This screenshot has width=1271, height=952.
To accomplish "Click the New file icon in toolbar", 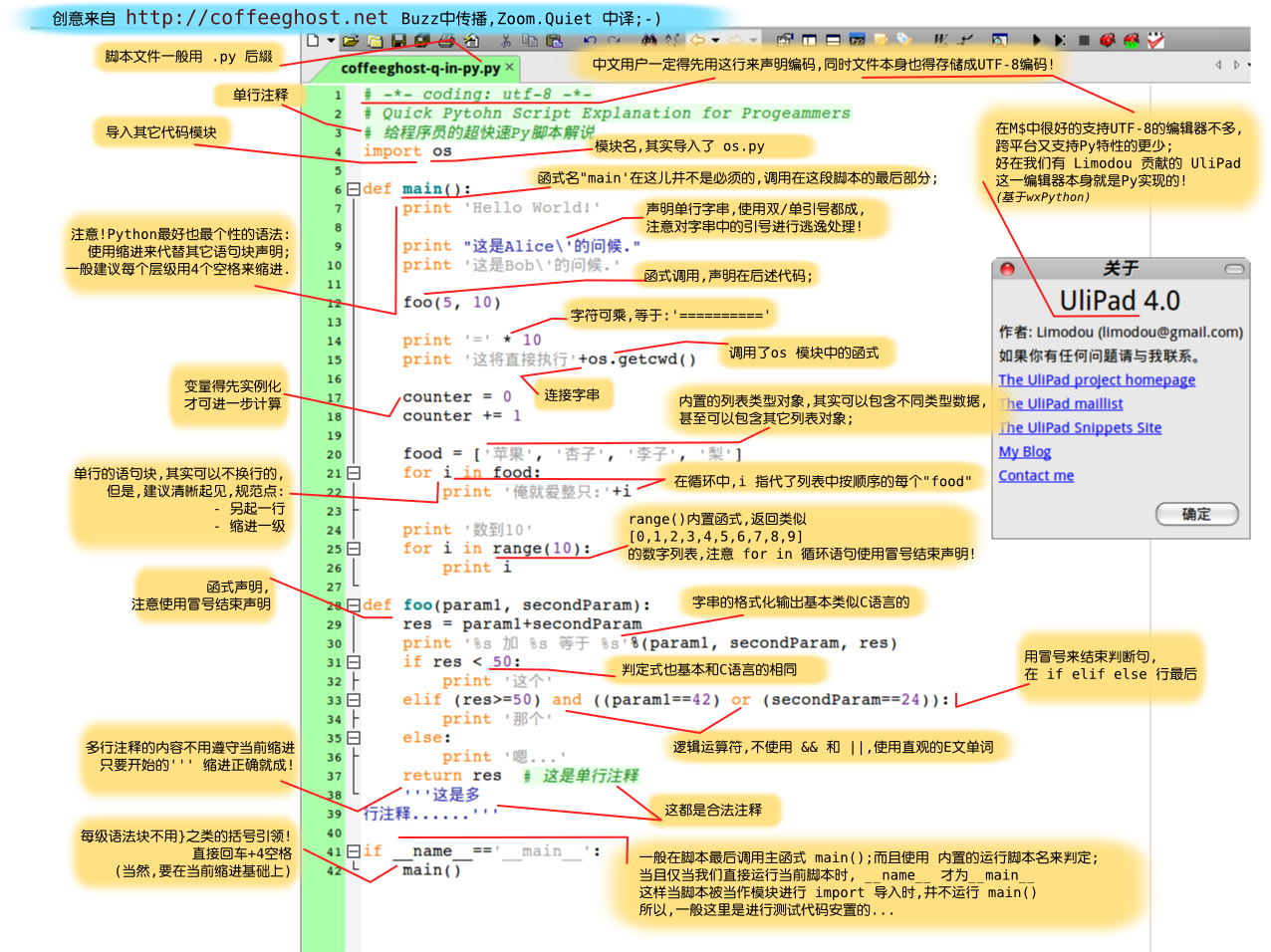I will point(314,41).
